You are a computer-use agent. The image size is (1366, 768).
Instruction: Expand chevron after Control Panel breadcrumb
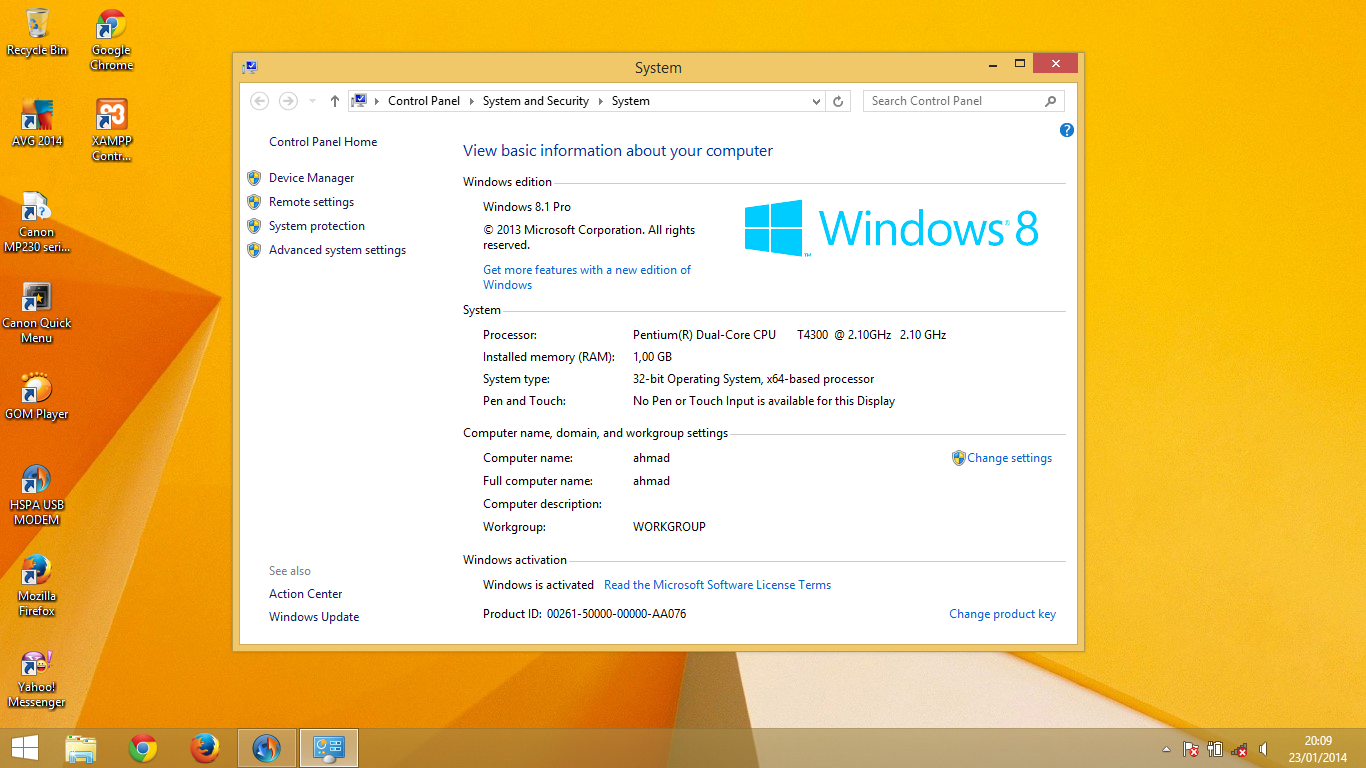[471, 101]
